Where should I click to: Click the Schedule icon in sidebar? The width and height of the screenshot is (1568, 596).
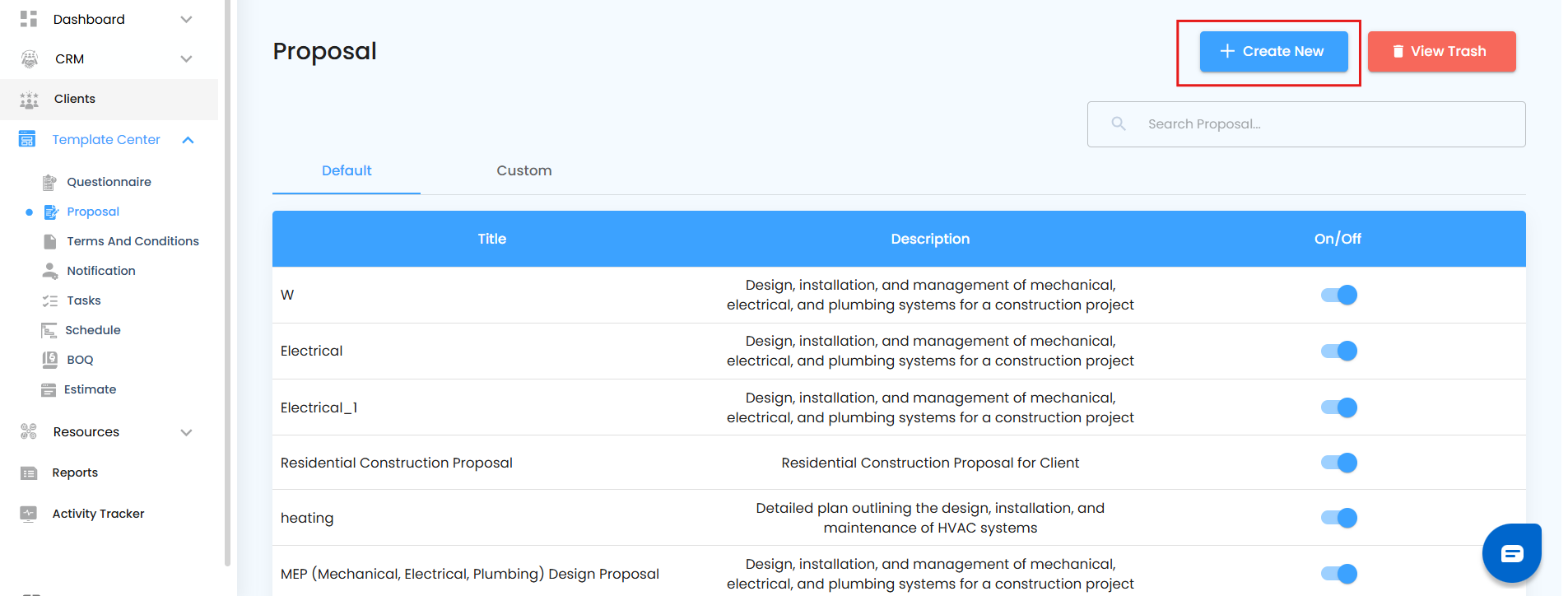click(49, 330)
